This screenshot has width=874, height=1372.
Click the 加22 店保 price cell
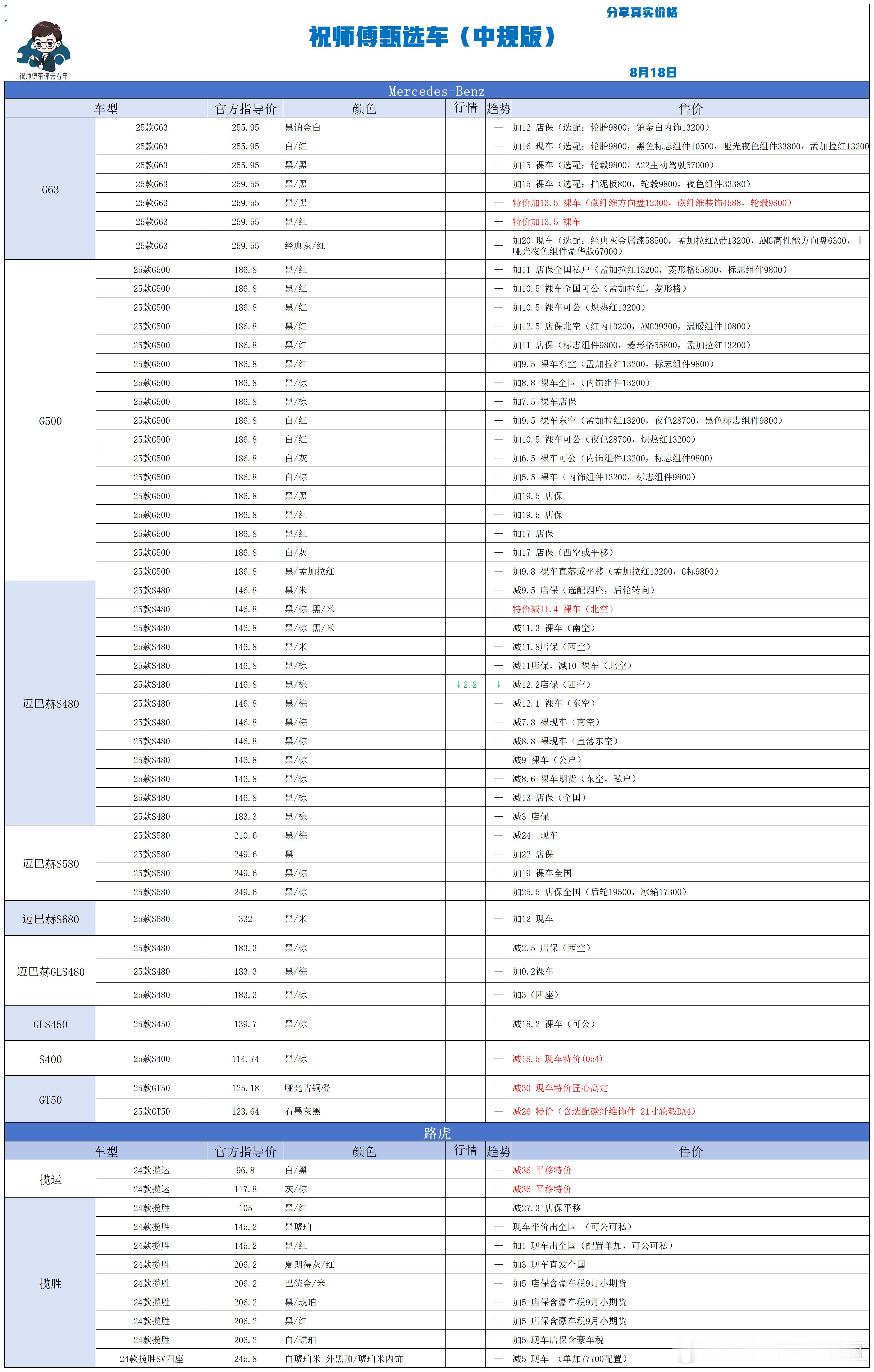[690, 853]
